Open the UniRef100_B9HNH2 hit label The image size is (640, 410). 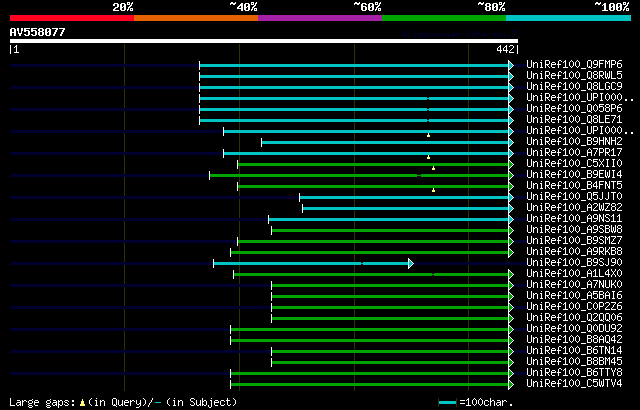574,142
